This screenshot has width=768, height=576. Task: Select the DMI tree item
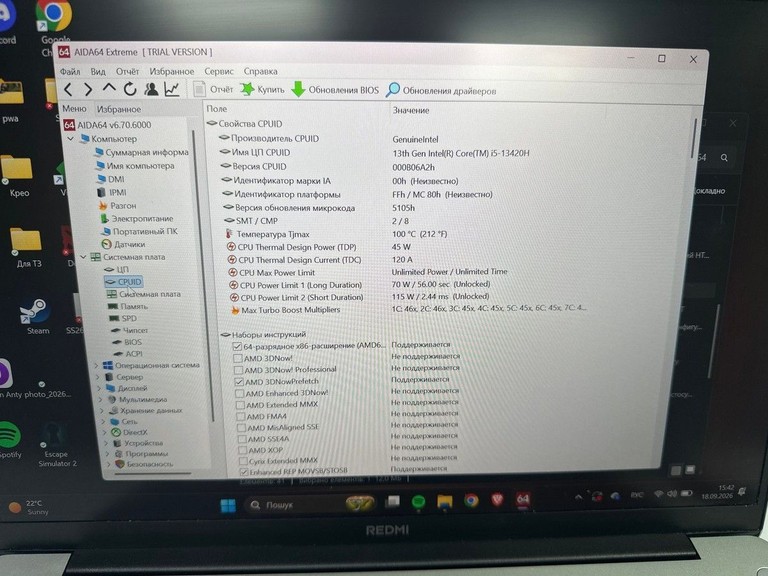pos(111,179)
